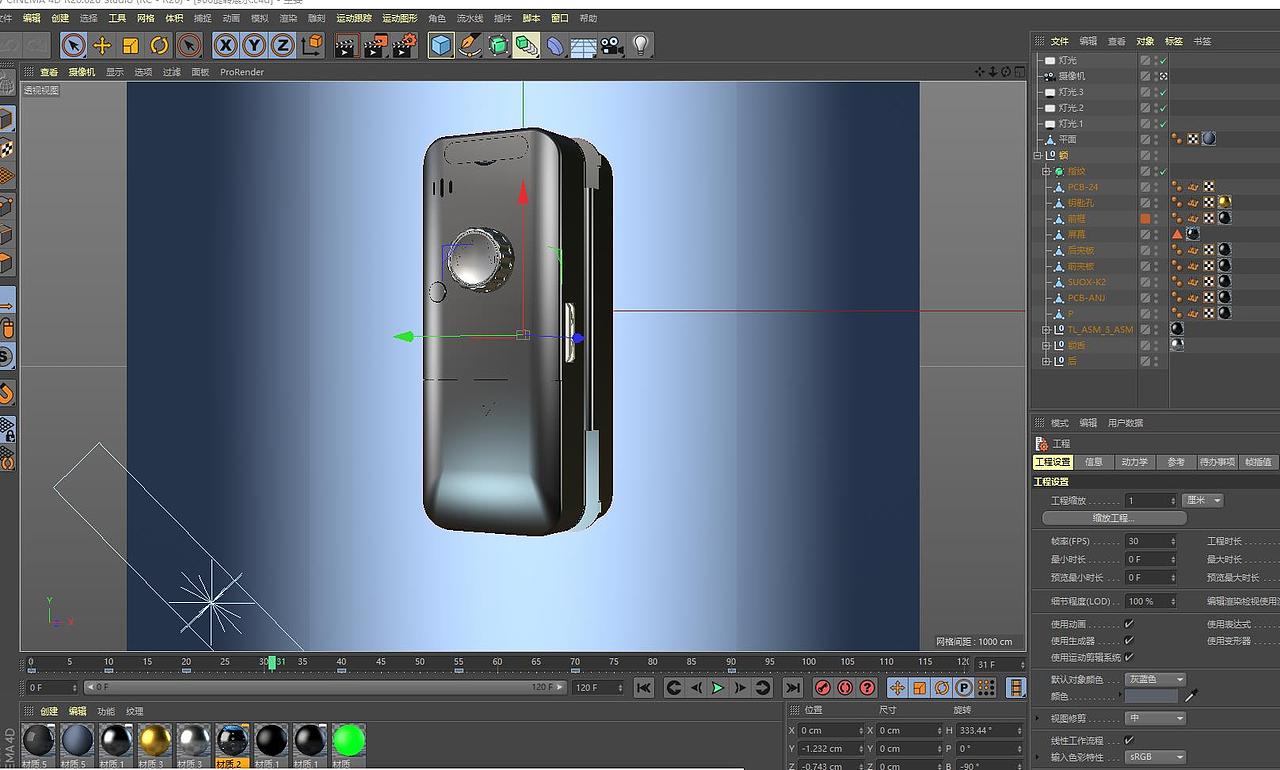
Task: Select the Live Selection arrow tool
Action: pos(73,45)
